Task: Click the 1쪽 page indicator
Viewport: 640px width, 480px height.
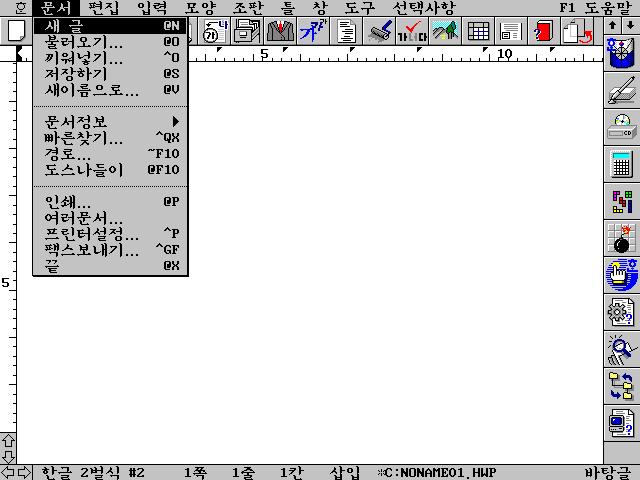Action: [195, 473]
